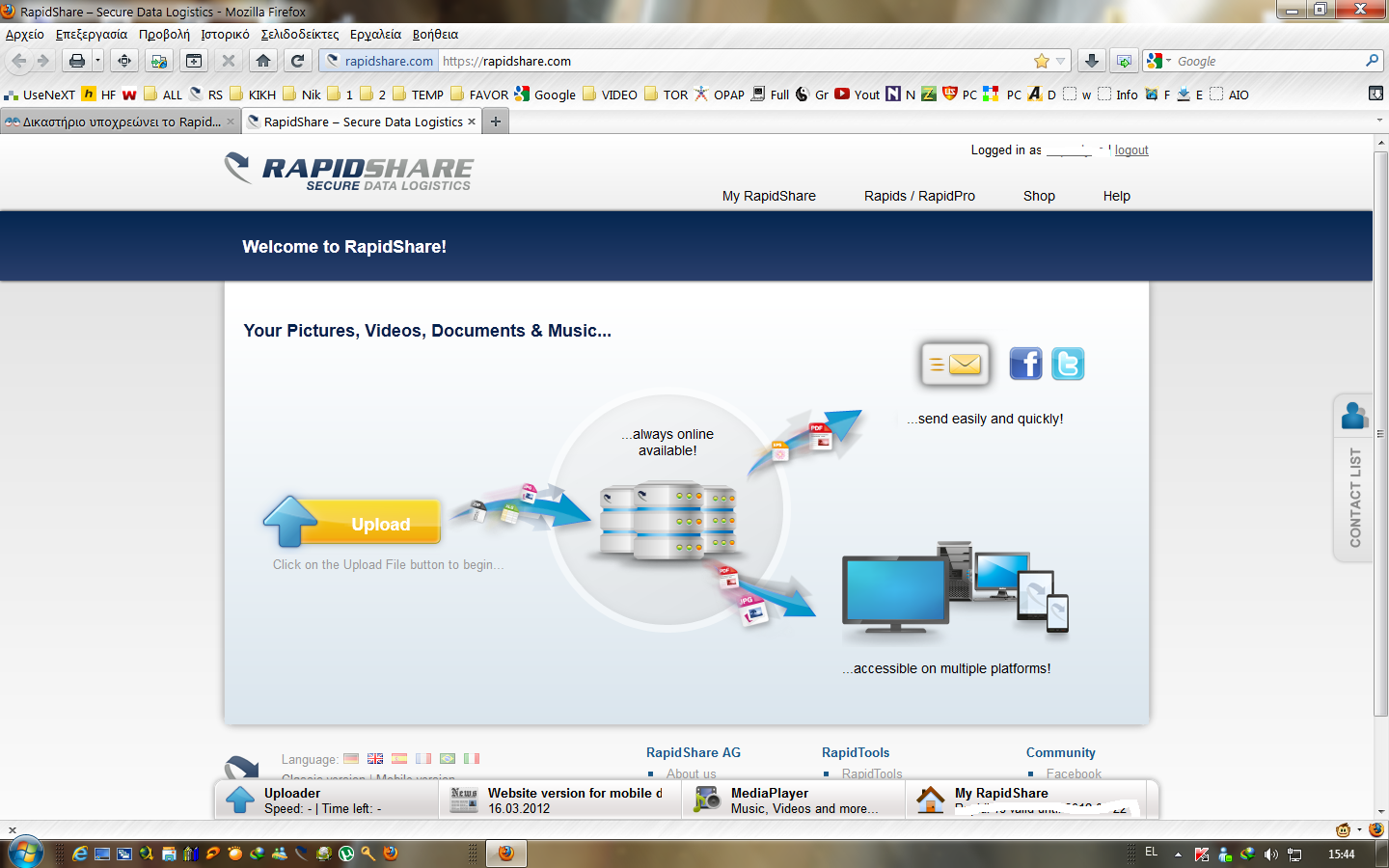
Task: Expand the ALL bookmarks folder
Action: tap(163, 95)
